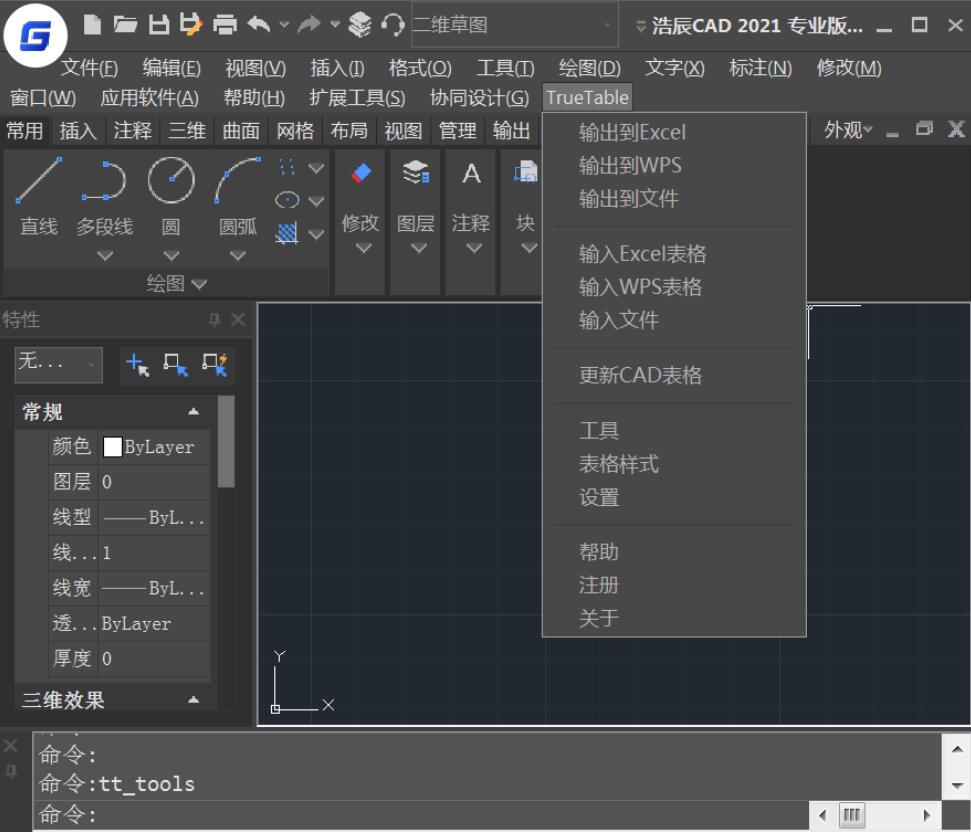
Task: Click the 图层 value 0 field
Action: point(154,482)
